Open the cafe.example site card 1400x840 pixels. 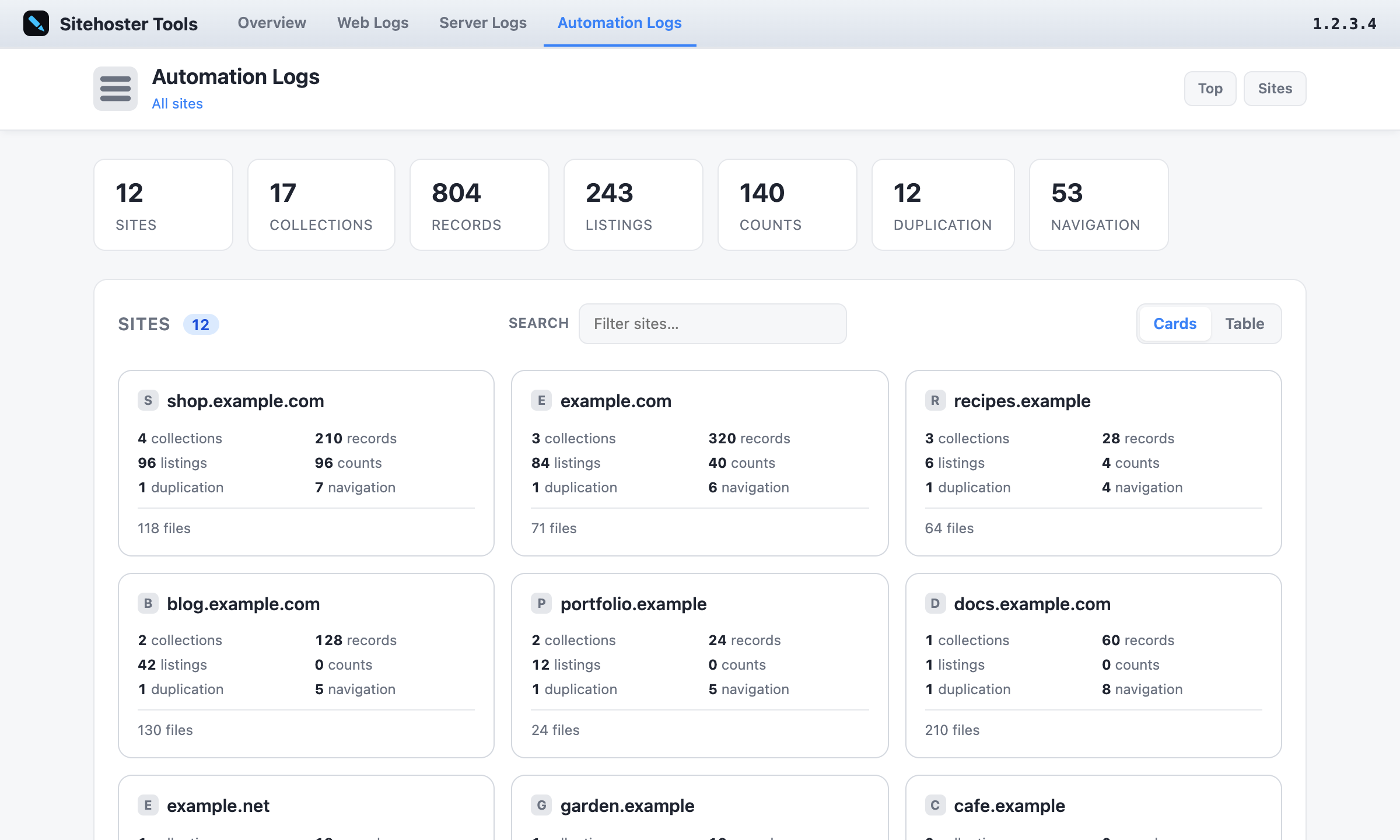1094,808
